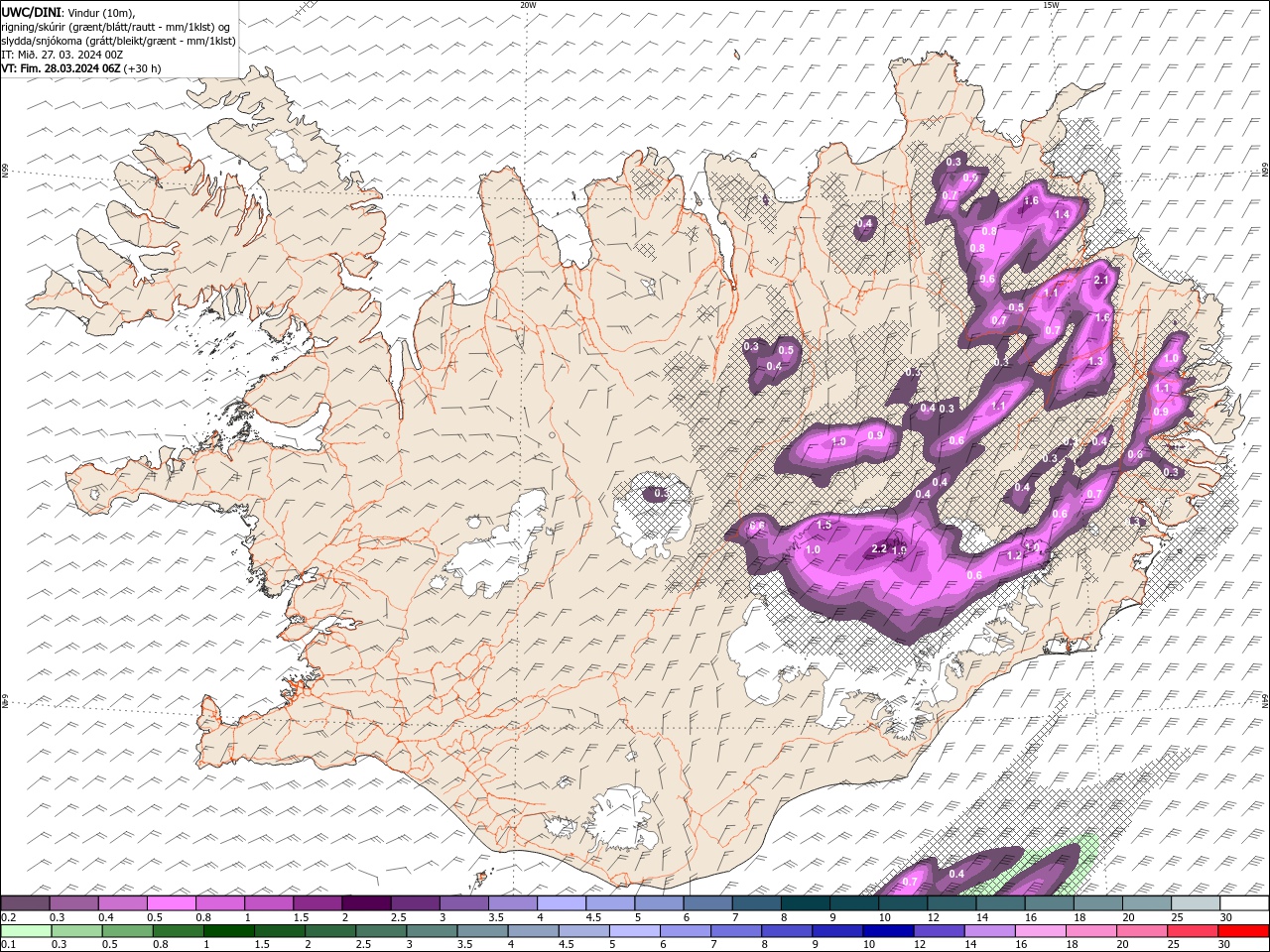Click the light pink 16 rain scale swatch
The height and width of the screenshot is (952, 1270).
click(1041, 931)
